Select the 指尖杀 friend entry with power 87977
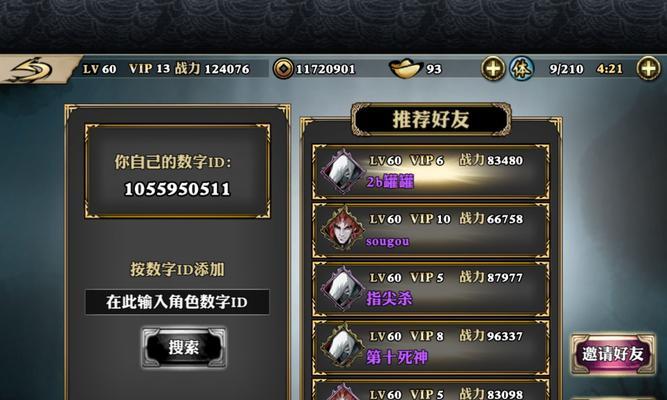 (x=431, y=289)
